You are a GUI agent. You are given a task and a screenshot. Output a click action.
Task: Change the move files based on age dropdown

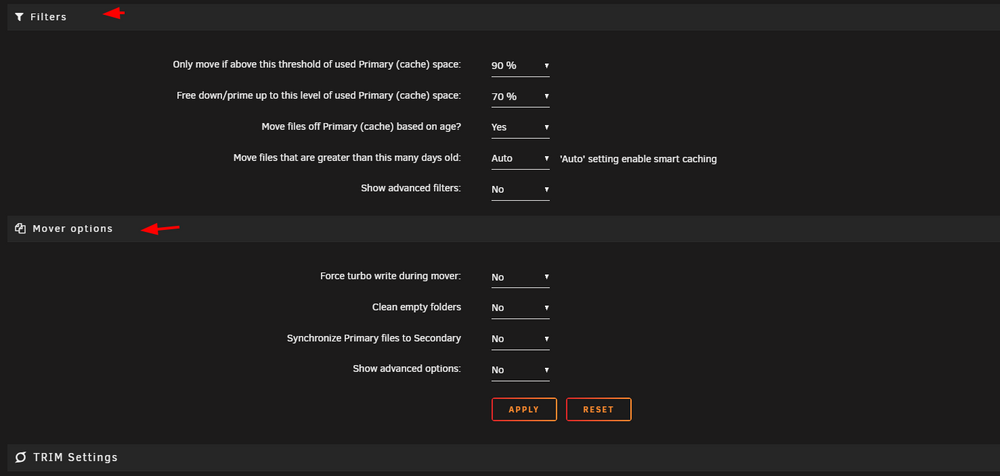[x=520, y=127]
